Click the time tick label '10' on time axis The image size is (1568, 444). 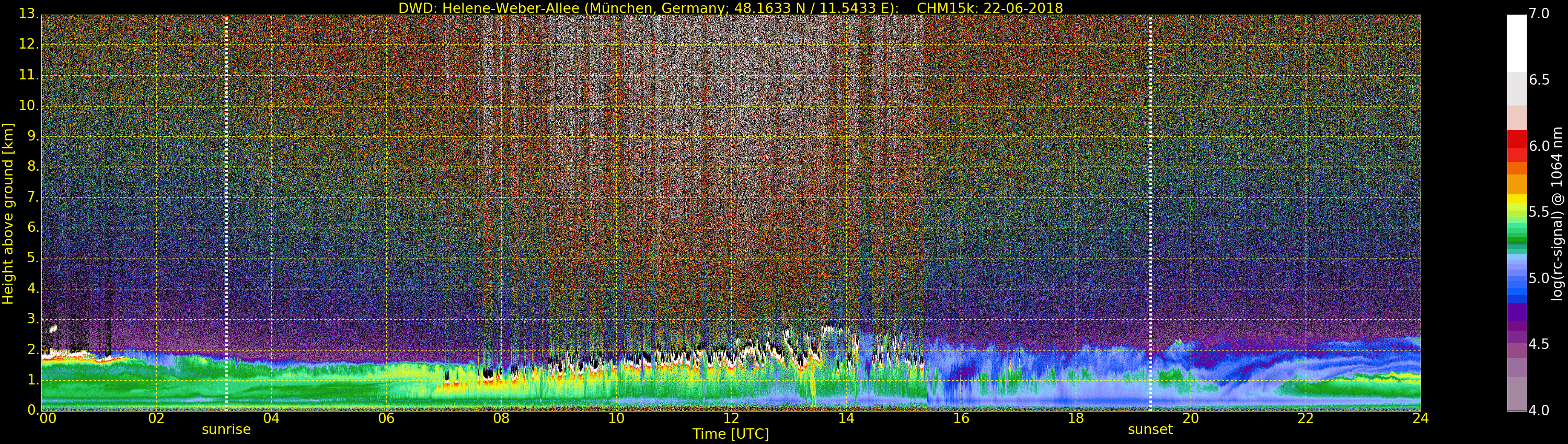tap(616, 418)
